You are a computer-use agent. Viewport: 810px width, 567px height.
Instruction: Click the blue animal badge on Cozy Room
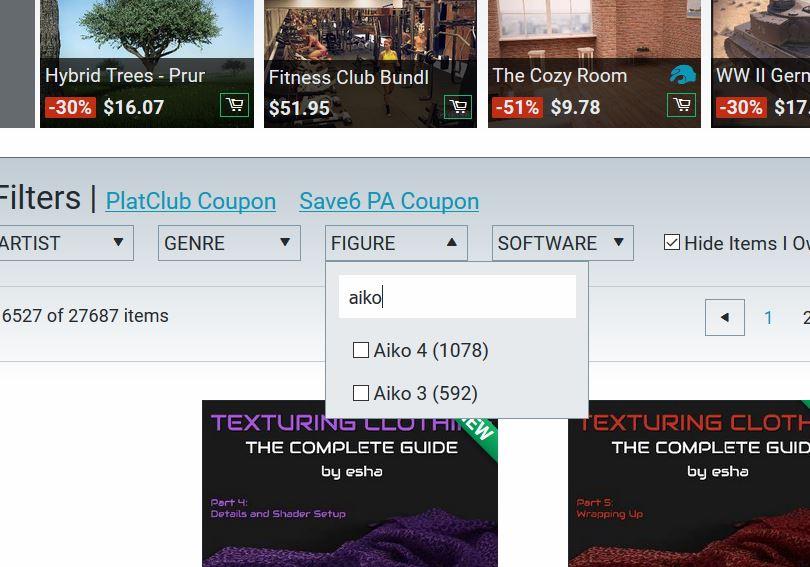pyautogui.click(x=682, y=75)
